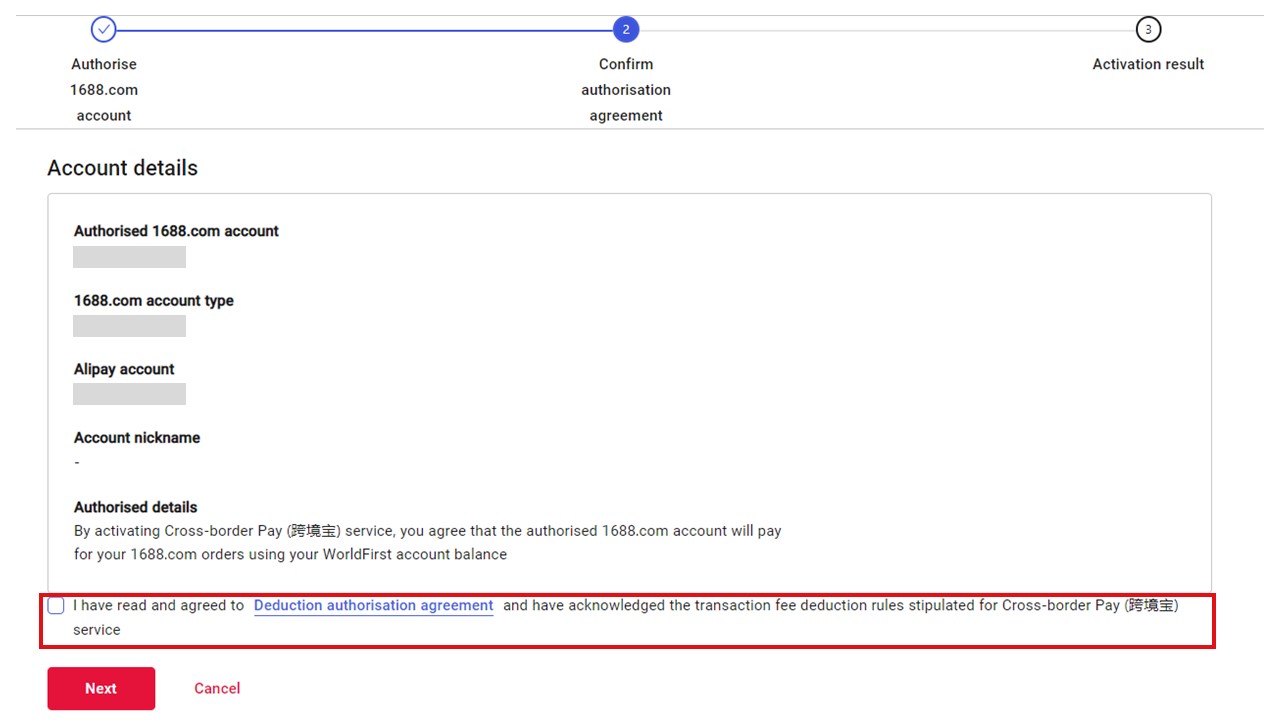Tick the agreement checkbox
This screenshot has height=720, width=1280.
point(56,606)
